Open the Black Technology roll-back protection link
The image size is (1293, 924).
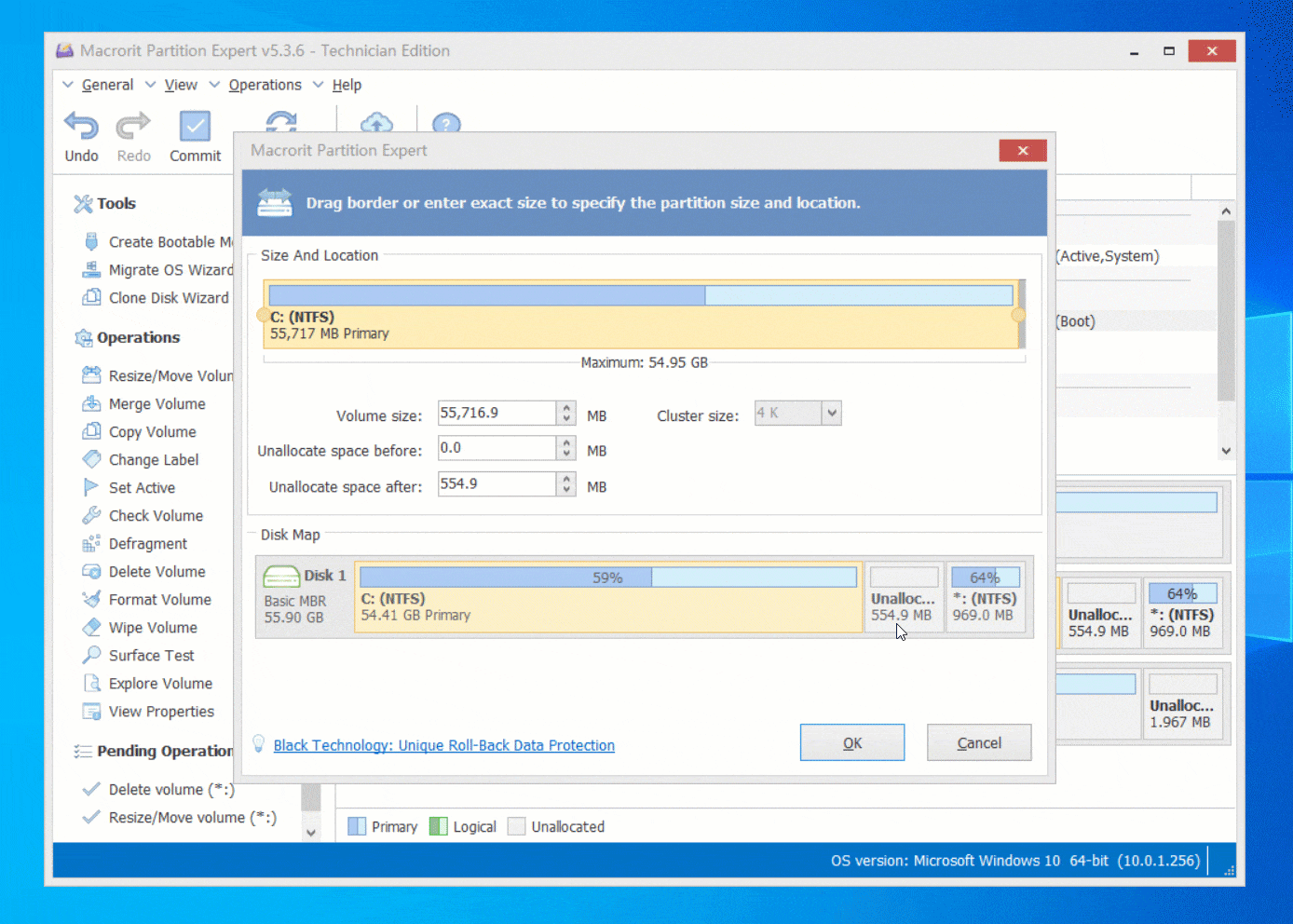(443, 745)
